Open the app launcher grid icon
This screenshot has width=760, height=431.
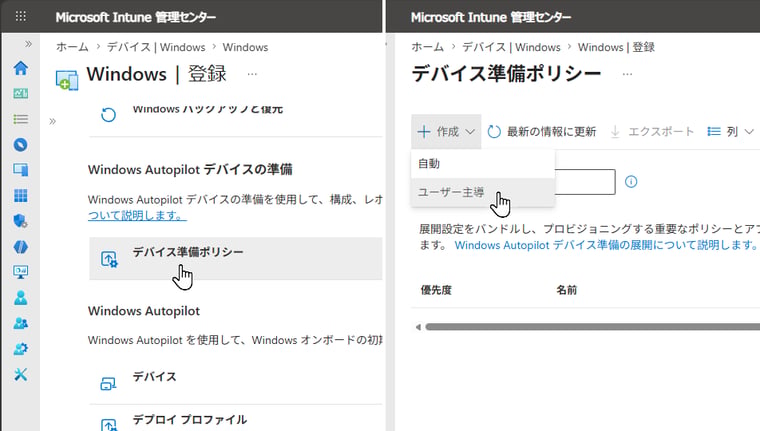[x=20, y=16]
